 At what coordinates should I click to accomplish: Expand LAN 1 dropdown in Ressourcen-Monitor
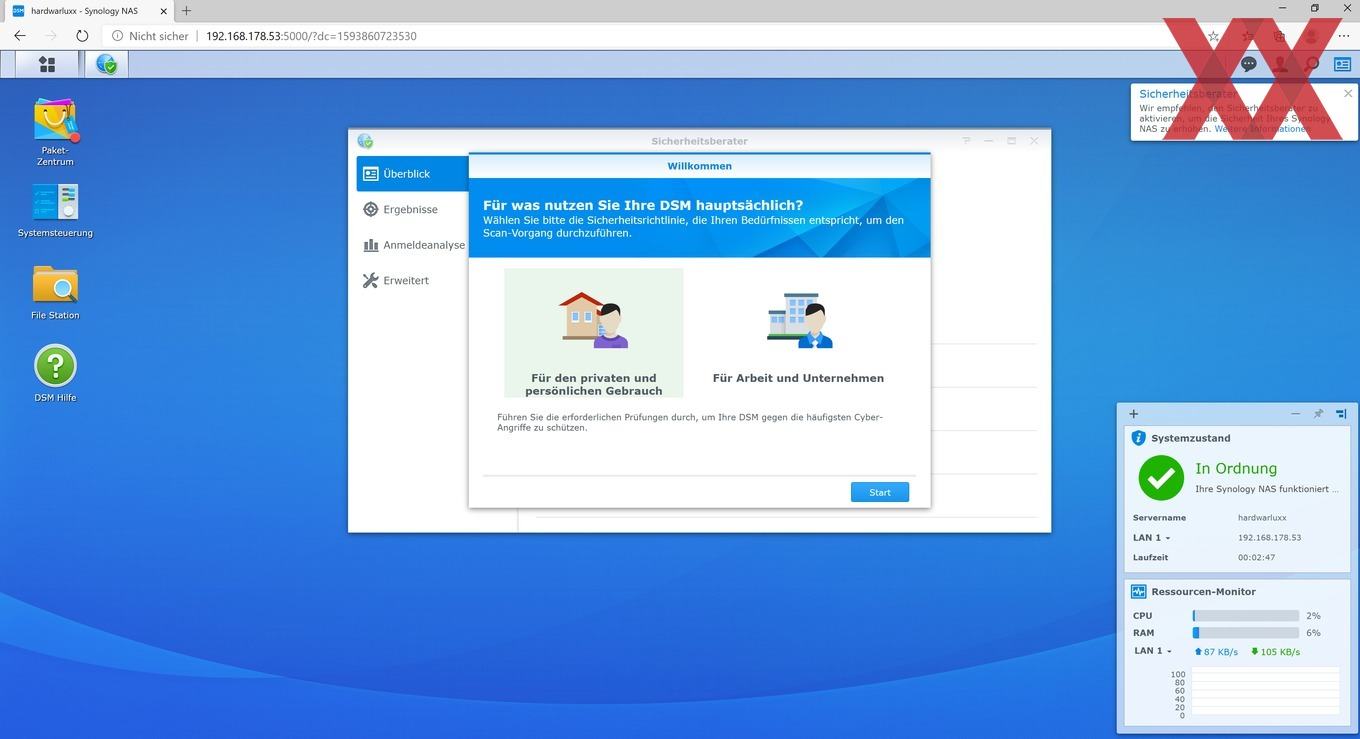coord(1152,651)
